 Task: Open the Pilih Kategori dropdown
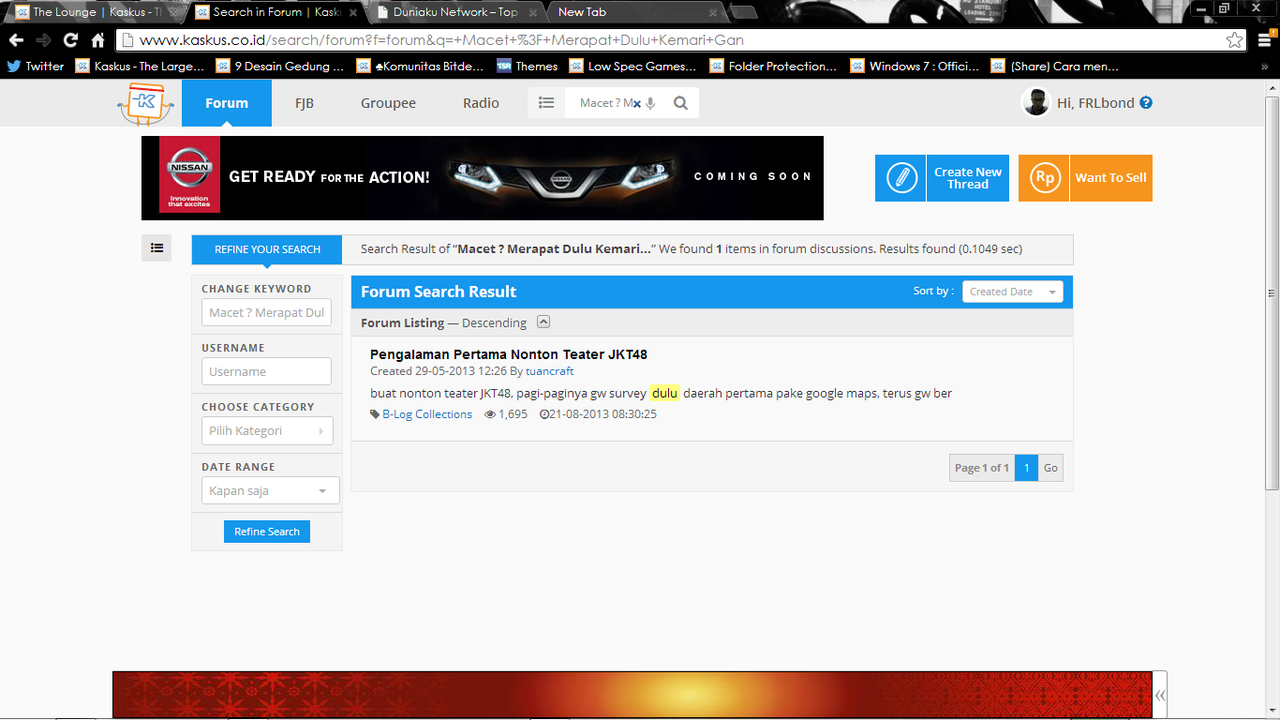pyautogui.click(x=267, y=431)
